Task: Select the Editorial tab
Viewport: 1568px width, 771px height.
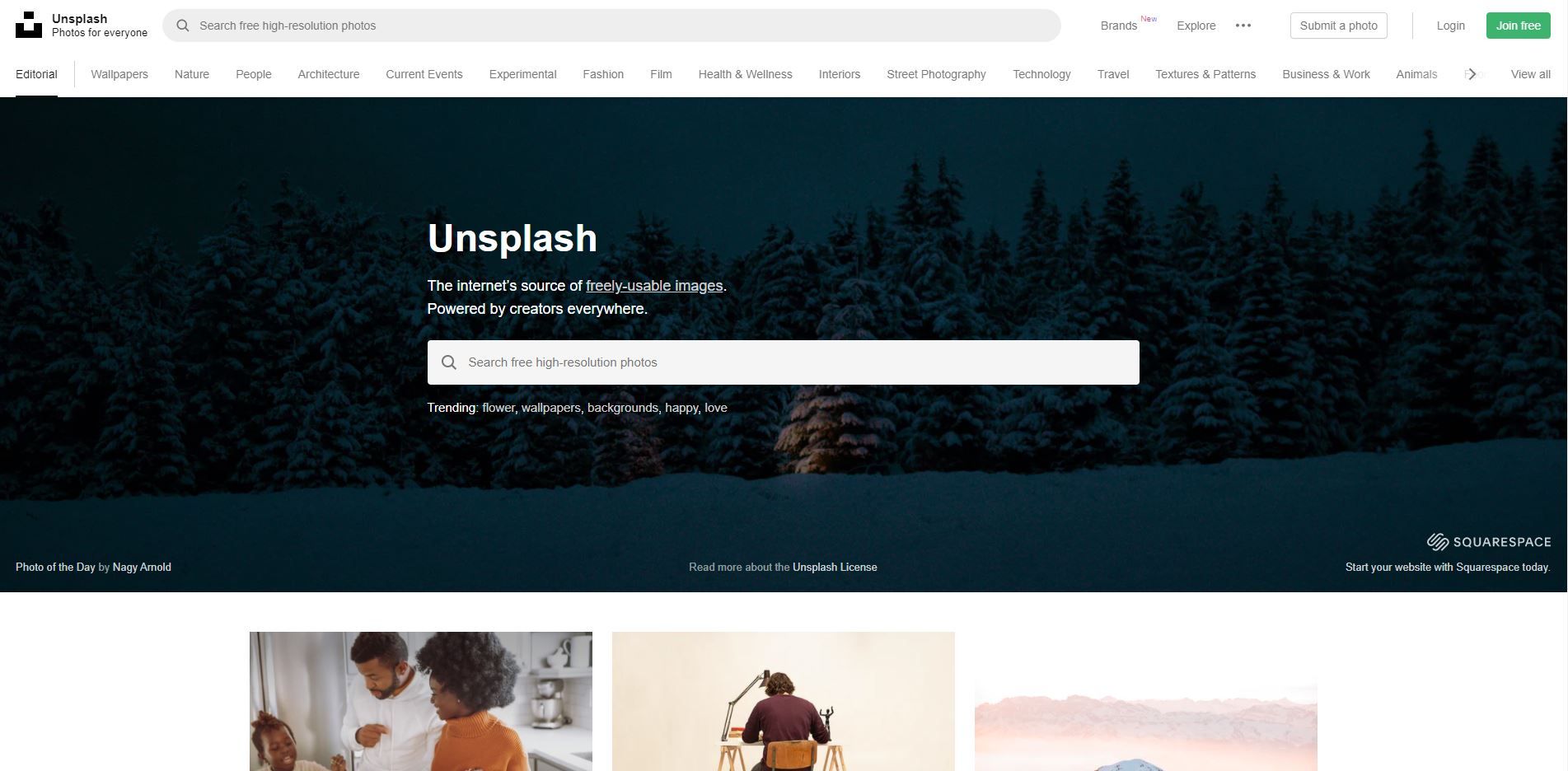Action: (36, 74)
